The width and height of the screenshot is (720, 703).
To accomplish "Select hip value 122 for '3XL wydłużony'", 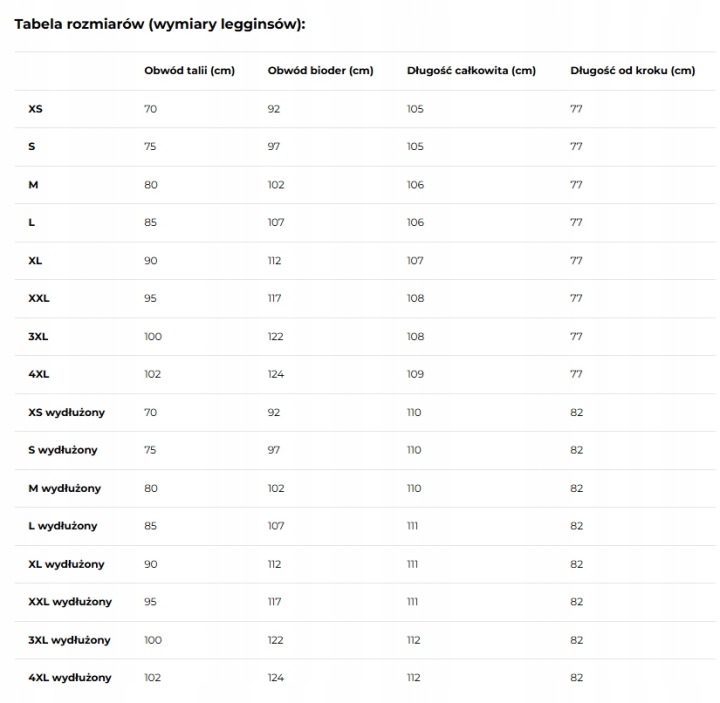I will [276, 640].
